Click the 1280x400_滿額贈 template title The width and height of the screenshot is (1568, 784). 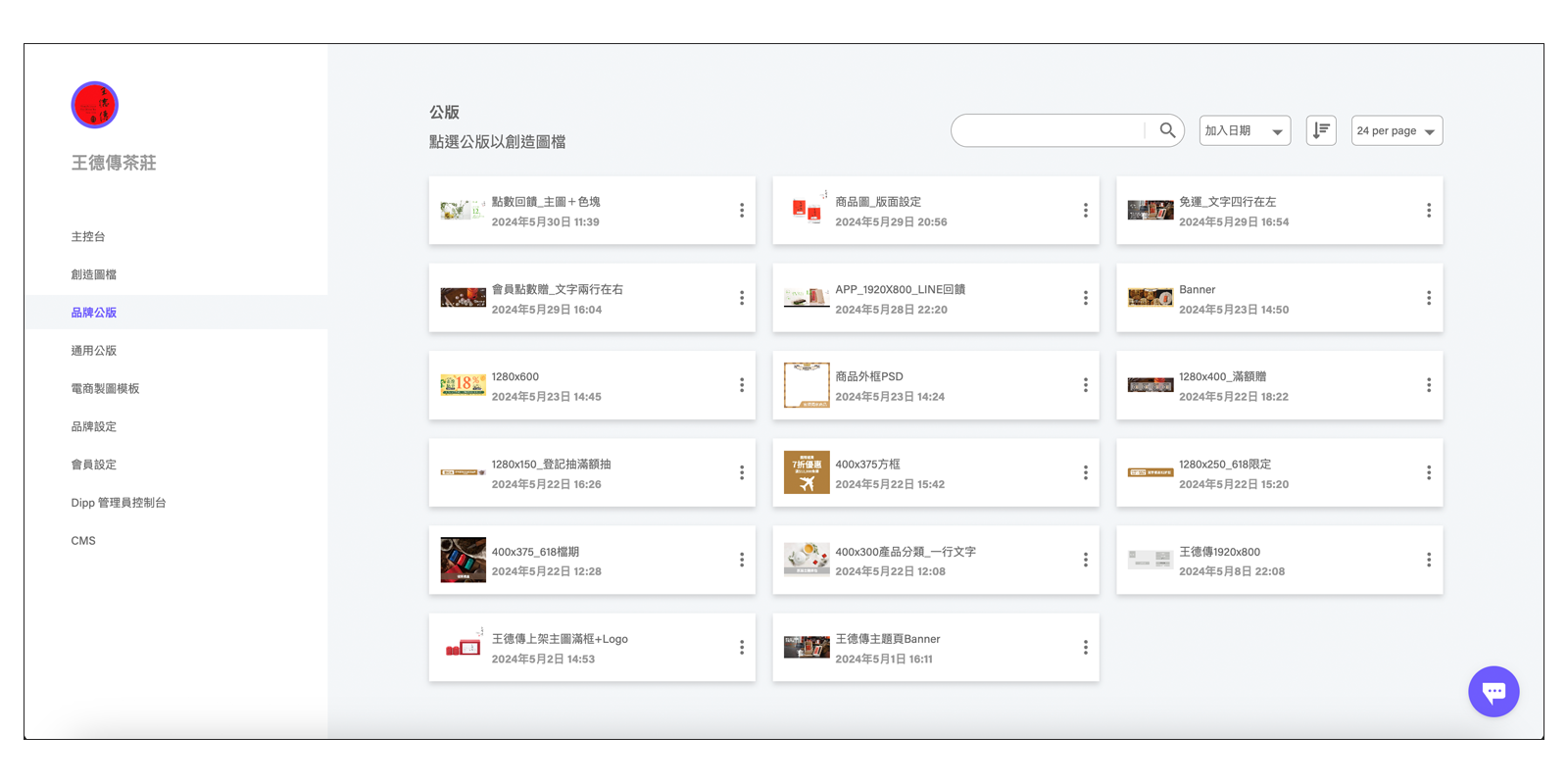(1222, 376)
